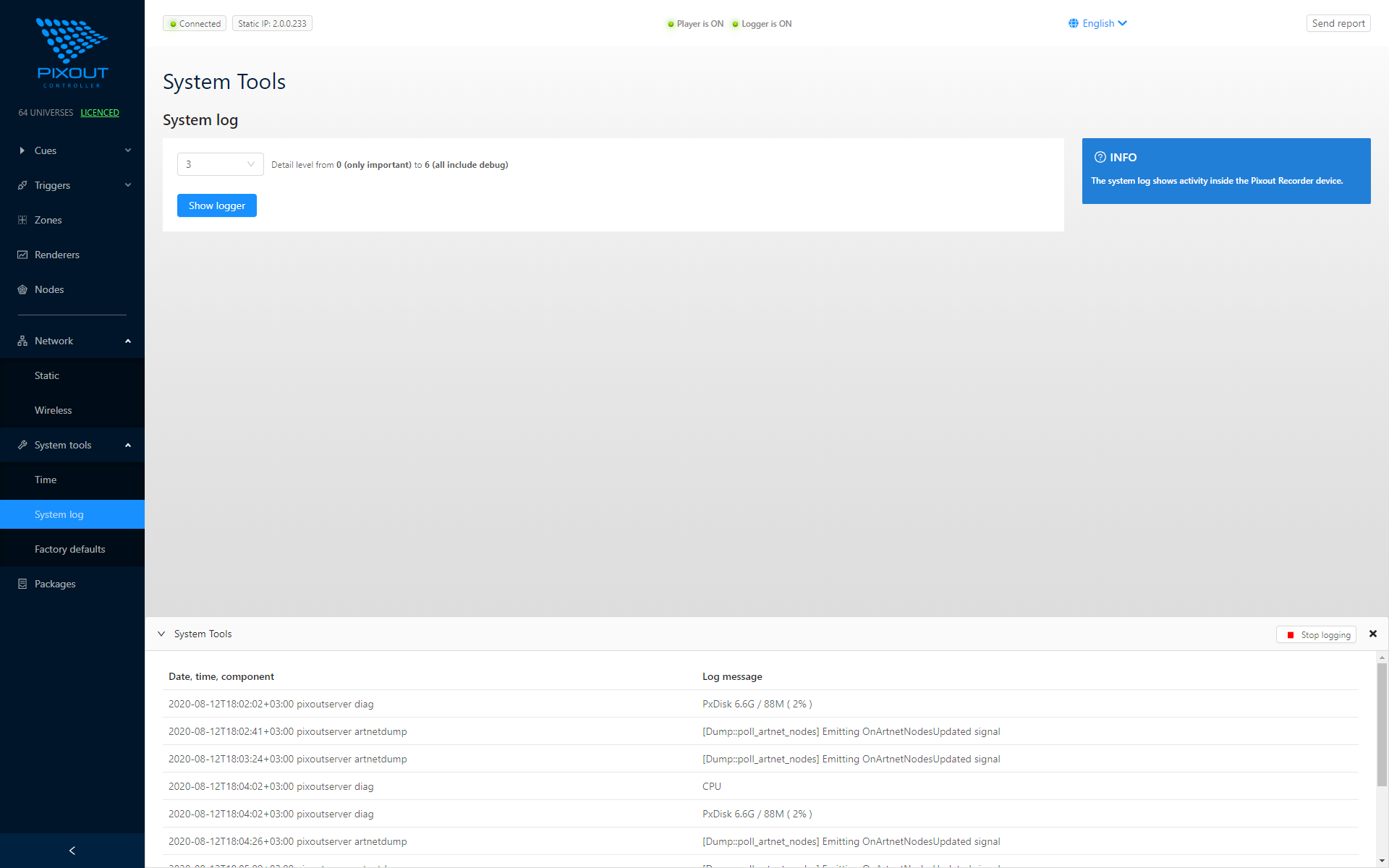Open the Packages section icon
1389x868 pixels.
[x=22, y=584]
